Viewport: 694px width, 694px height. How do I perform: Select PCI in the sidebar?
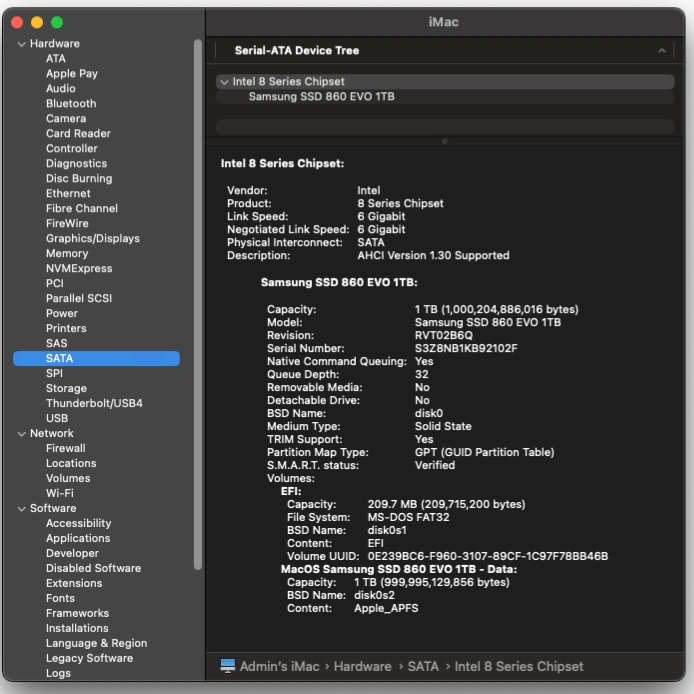(x=55, y=284)
